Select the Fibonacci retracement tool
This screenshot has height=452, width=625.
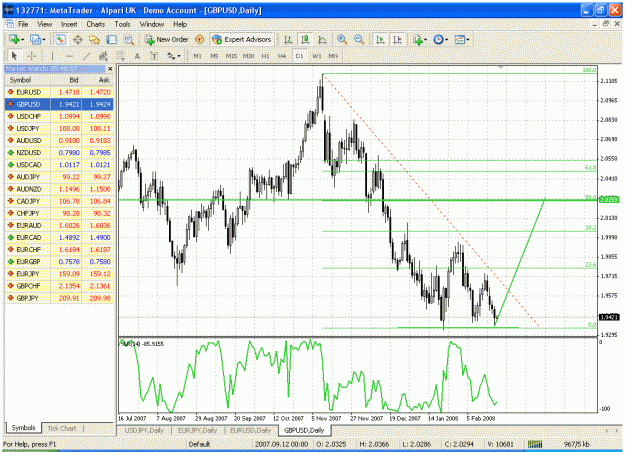(120, 56)
